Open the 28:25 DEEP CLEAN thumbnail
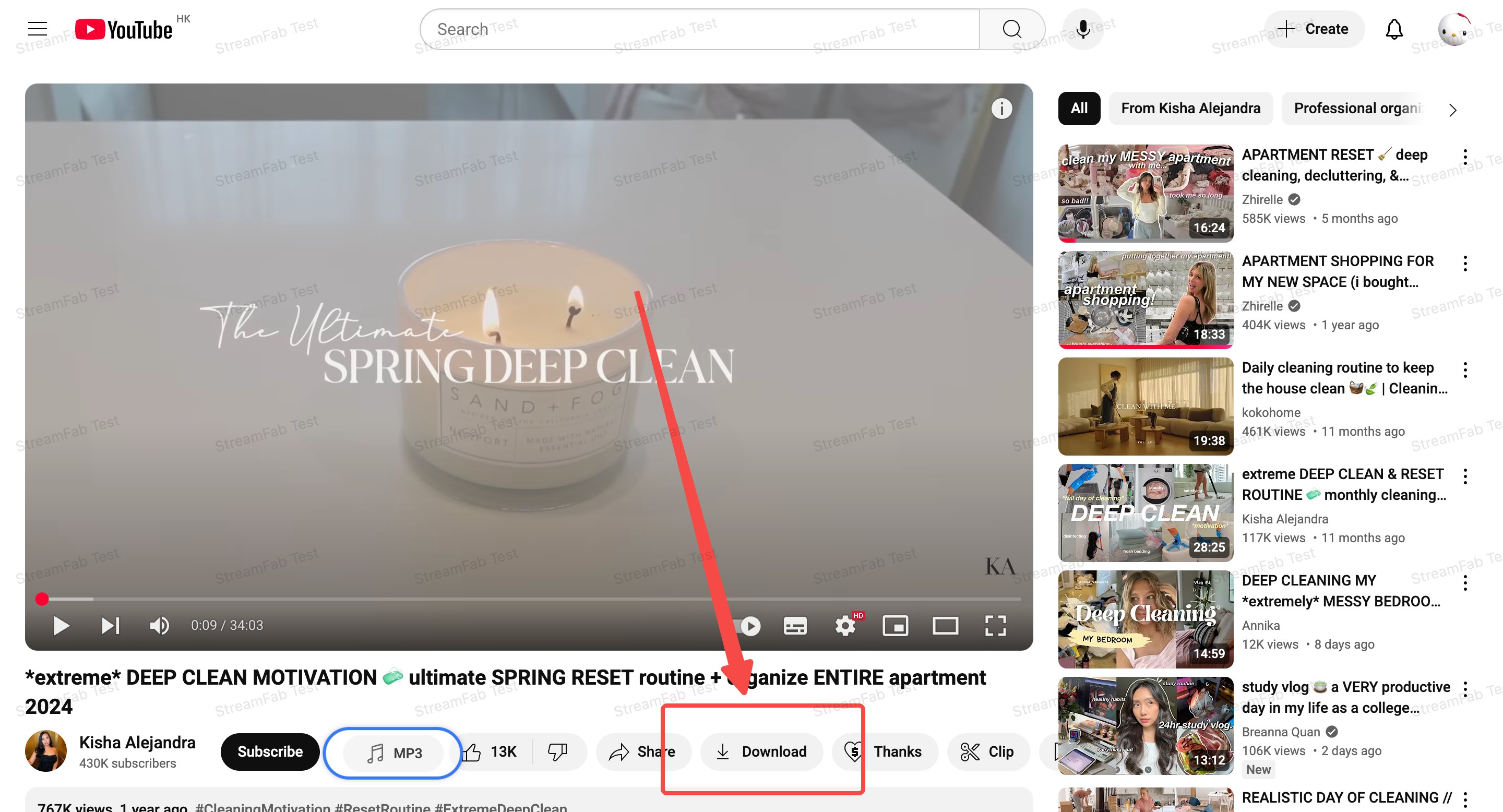1503x812 pixels. point(1146,513)
